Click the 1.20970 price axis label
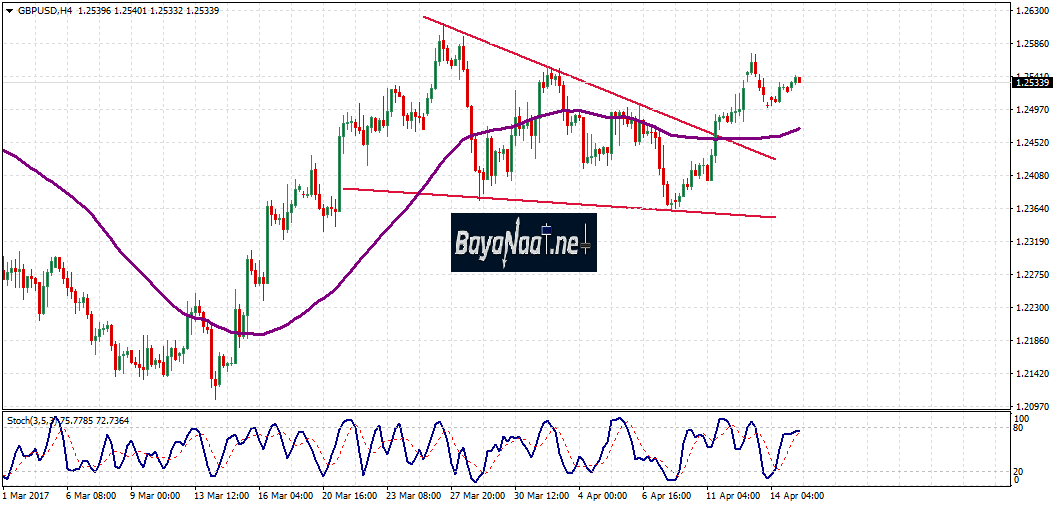This screenshot has width=1053, height=507. pos(1030,407)
